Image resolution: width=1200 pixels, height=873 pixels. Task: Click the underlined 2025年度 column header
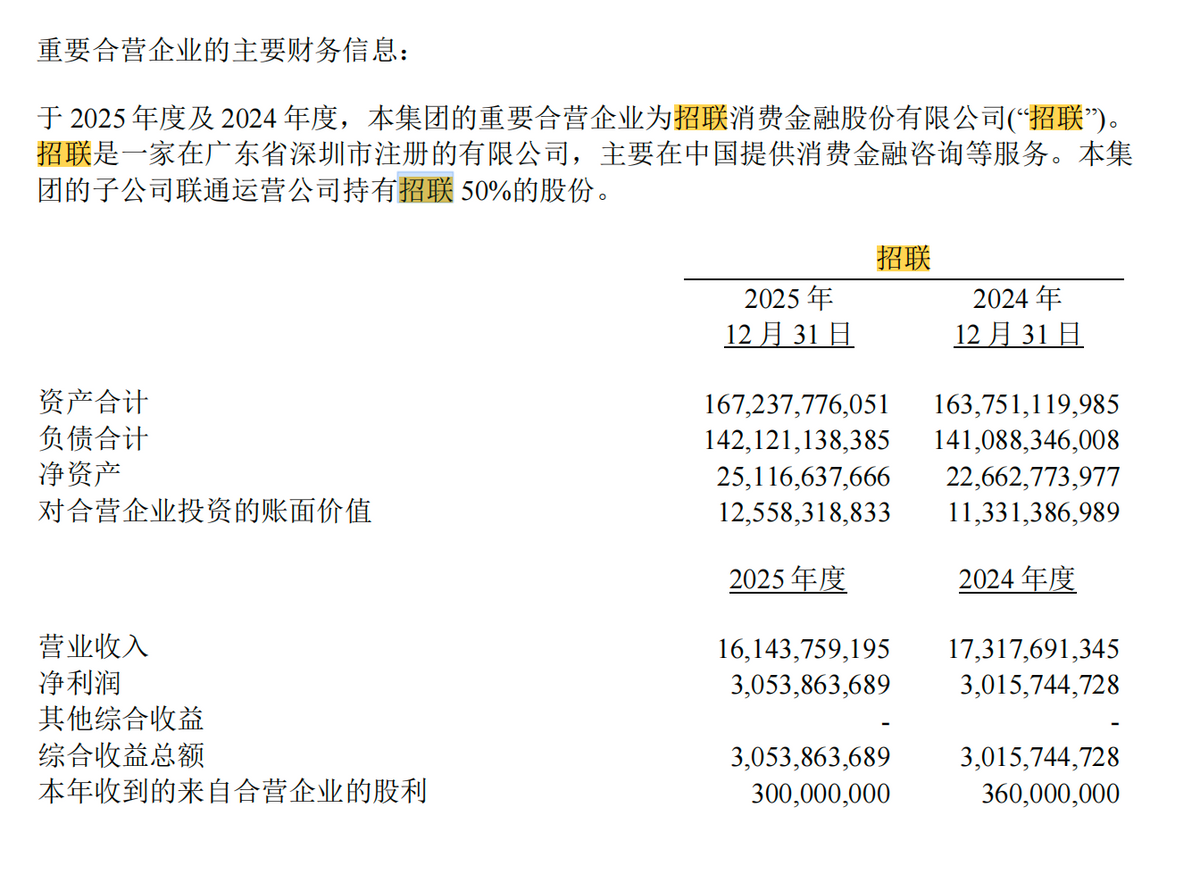788,579
